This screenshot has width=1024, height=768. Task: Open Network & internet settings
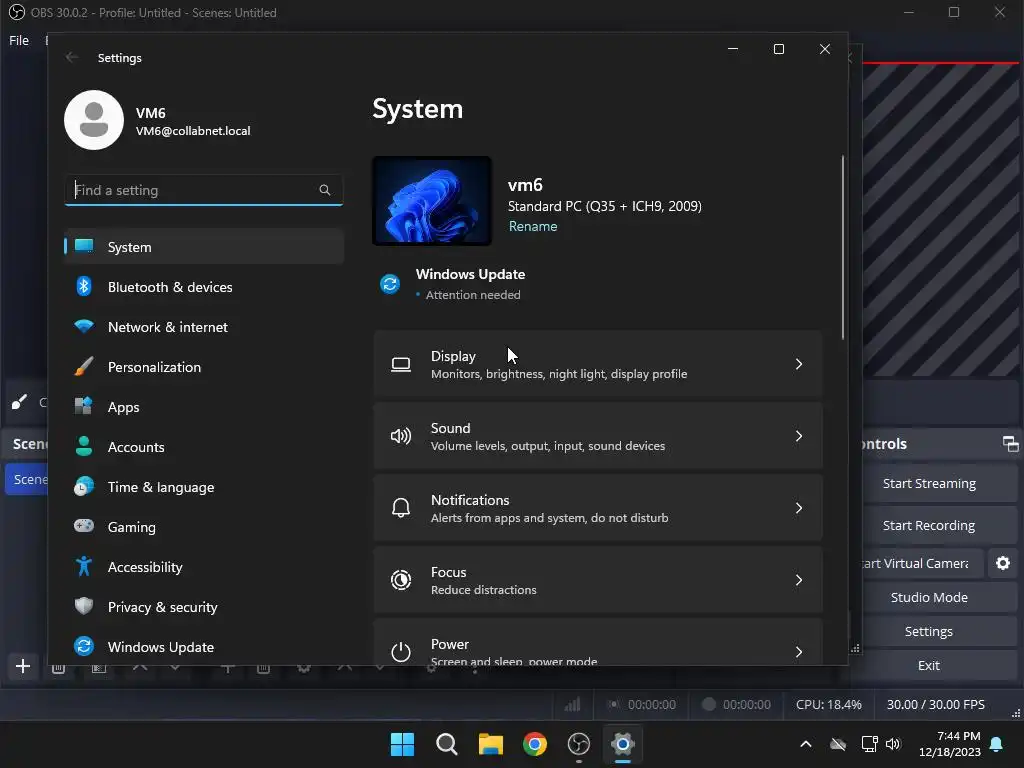[204, 327]
